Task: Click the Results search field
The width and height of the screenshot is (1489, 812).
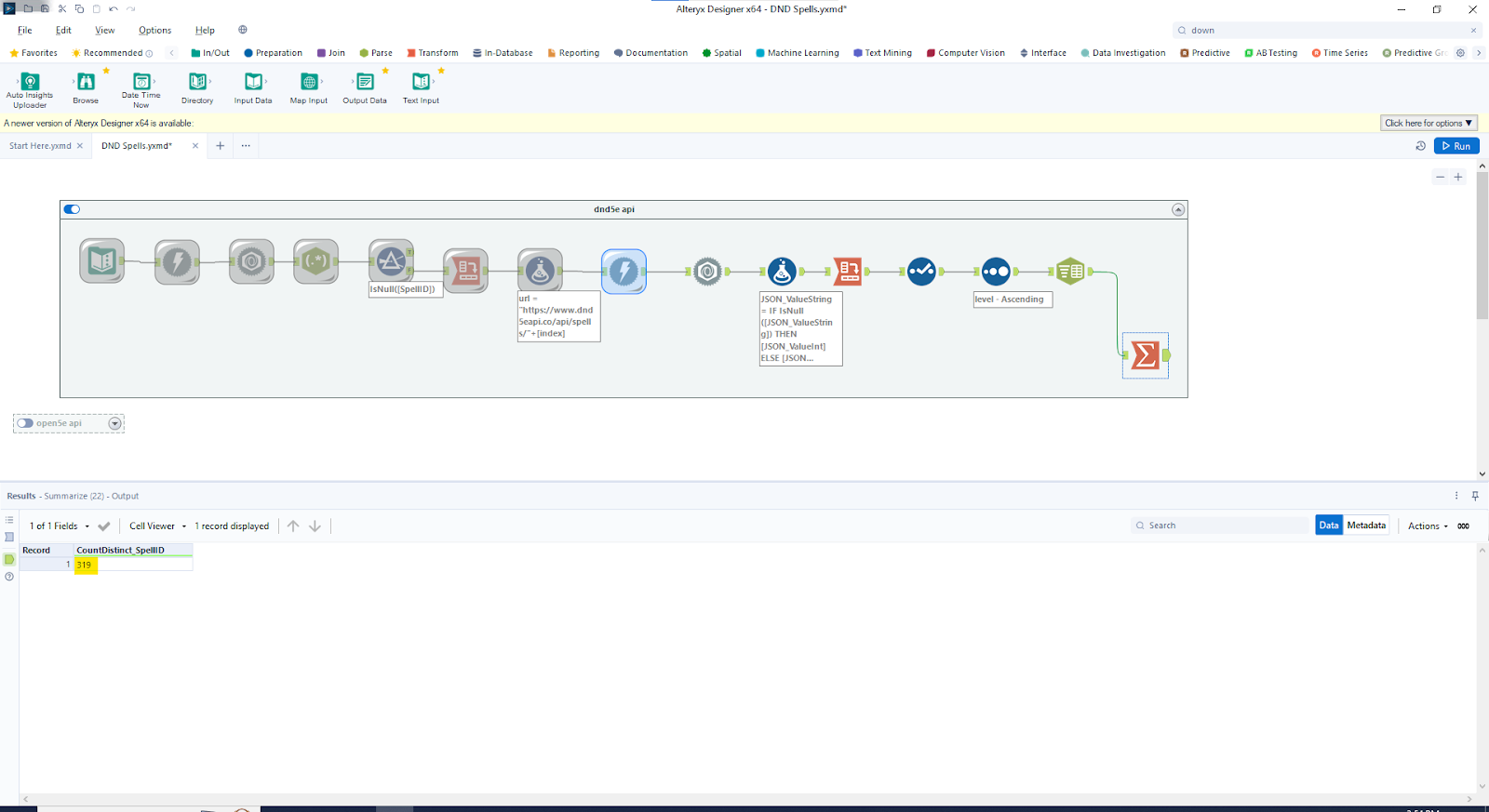Action: (x=1220, y=526)
